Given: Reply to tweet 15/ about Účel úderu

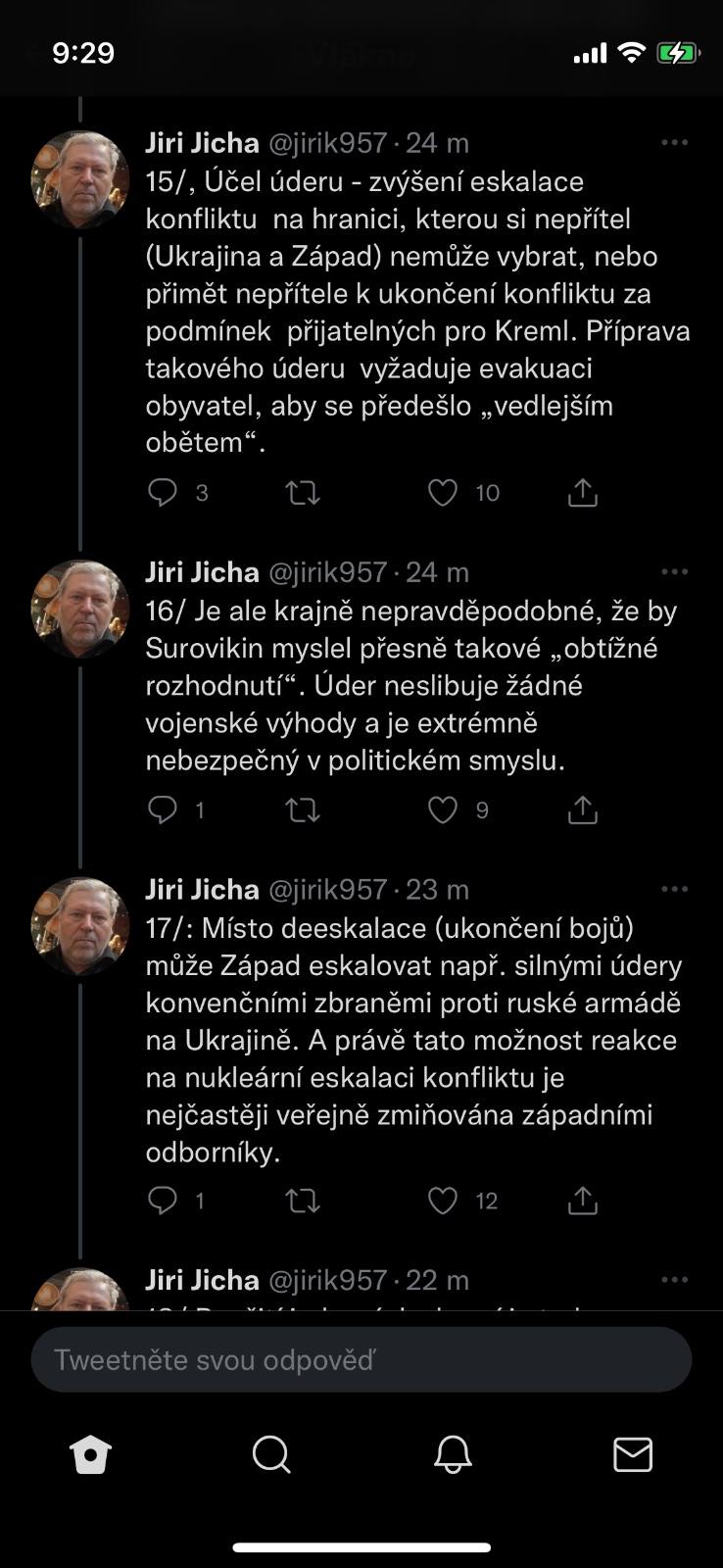Looking at the screenshot, I should [163, 493].
